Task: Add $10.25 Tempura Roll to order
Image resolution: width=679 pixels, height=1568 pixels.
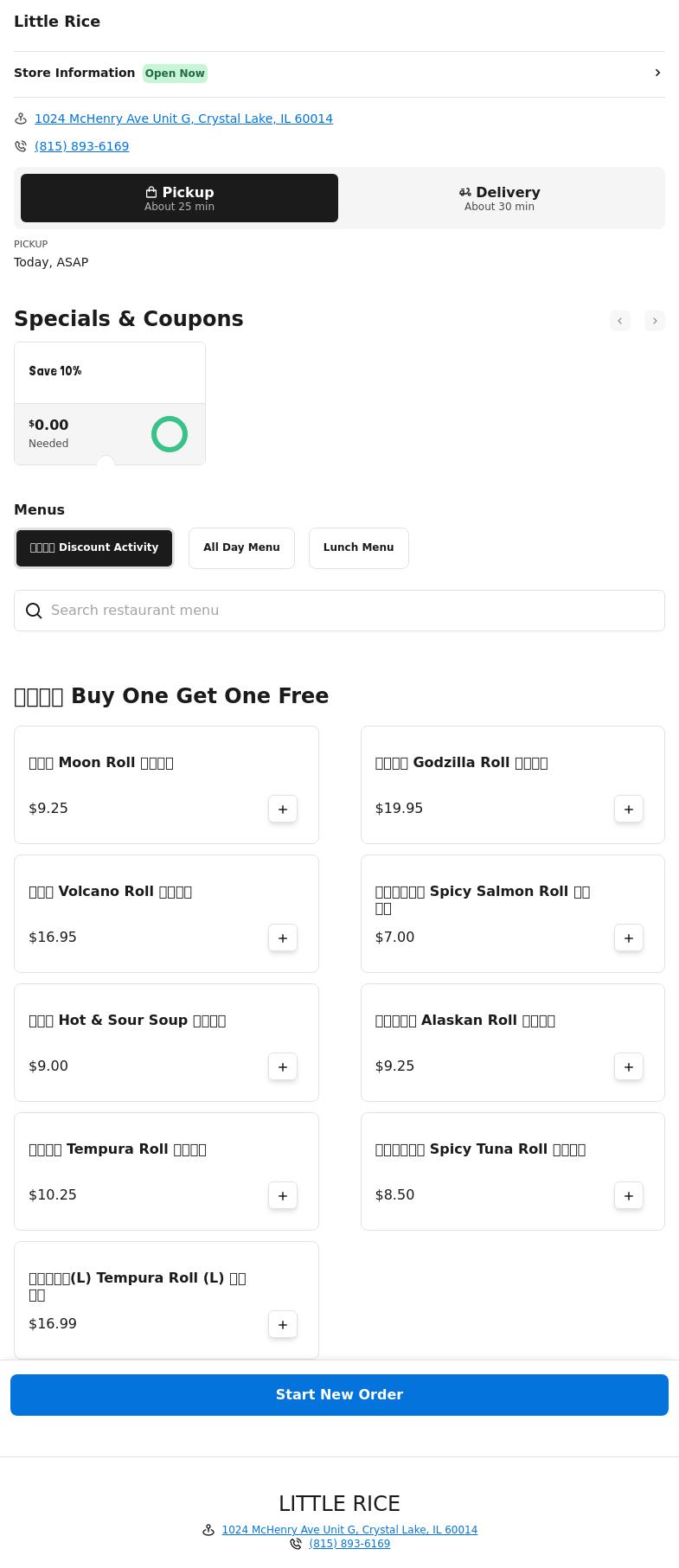Action: tap(283, 1195)
